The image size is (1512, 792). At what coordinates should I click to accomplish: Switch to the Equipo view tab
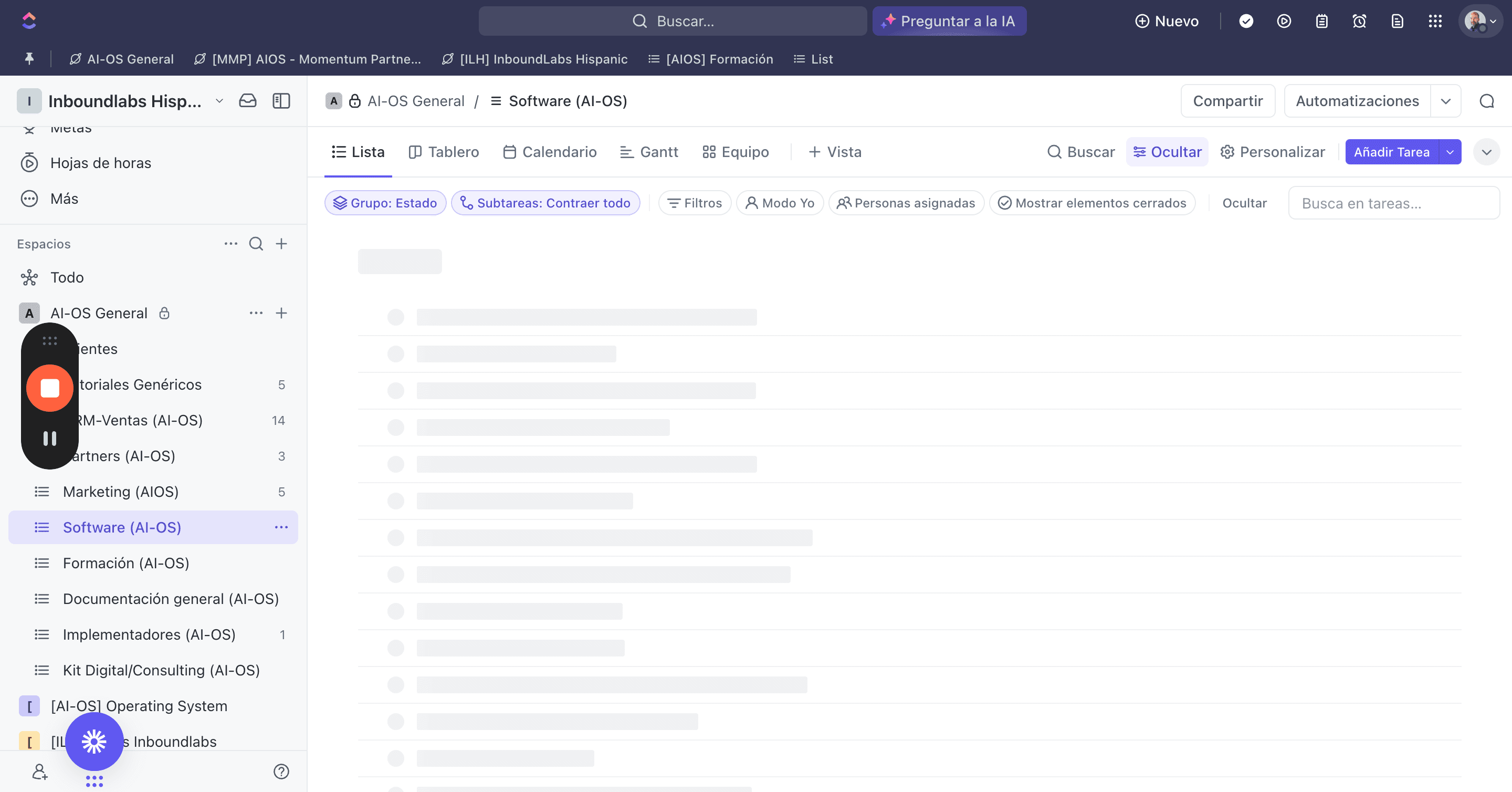(735, 152)
